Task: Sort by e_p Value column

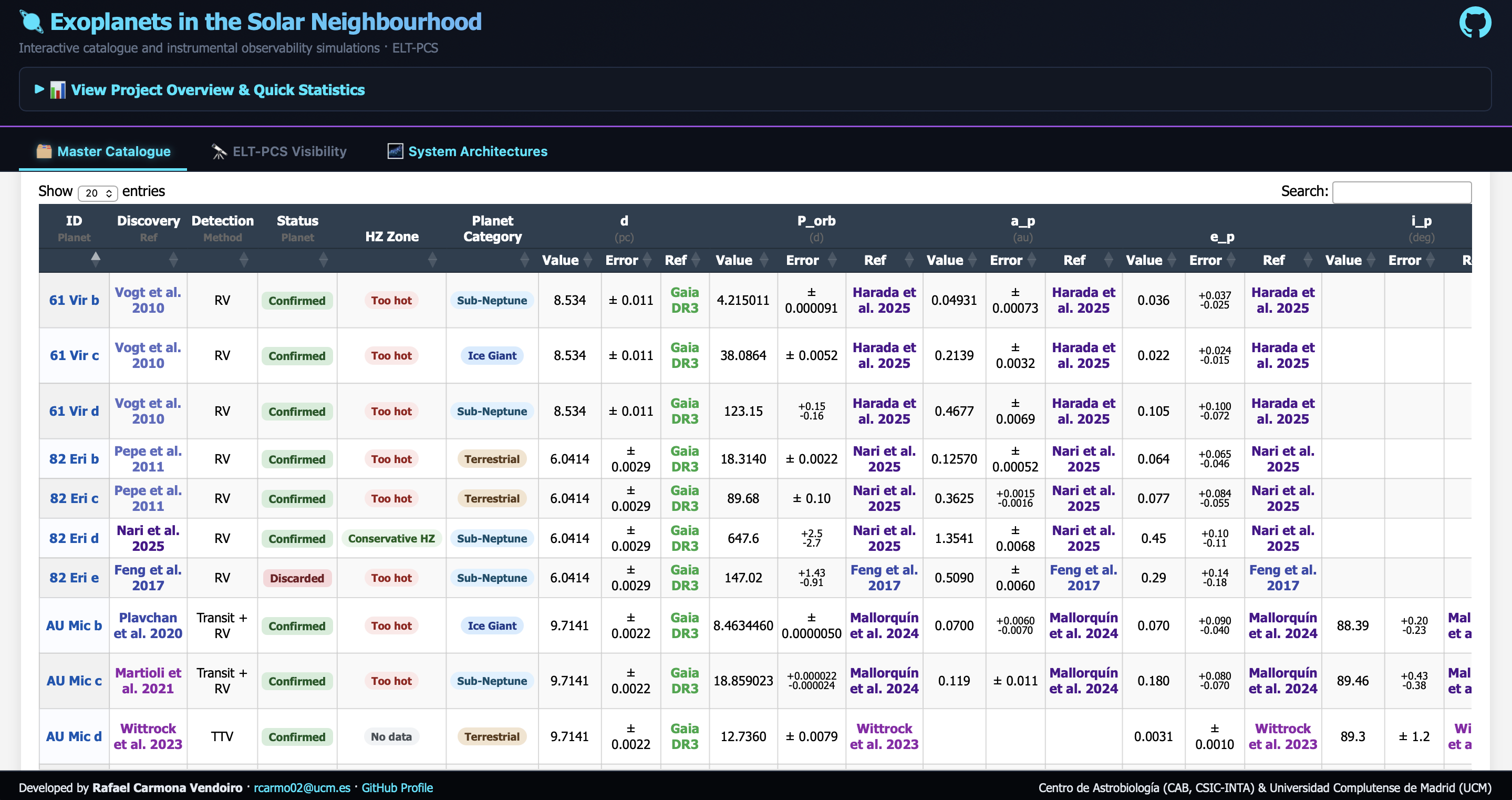Action: coord(1153,260)
